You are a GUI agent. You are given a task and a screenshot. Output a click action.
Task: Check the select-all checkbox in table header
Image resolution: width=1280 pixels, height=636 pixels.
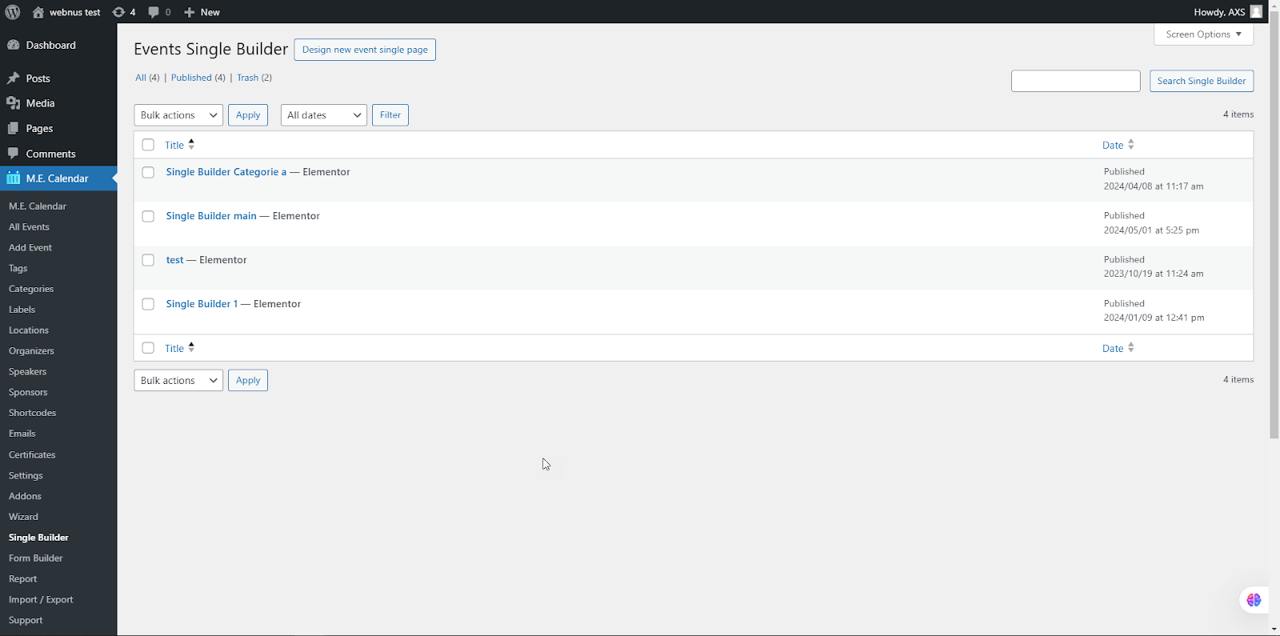coord(148,144)
